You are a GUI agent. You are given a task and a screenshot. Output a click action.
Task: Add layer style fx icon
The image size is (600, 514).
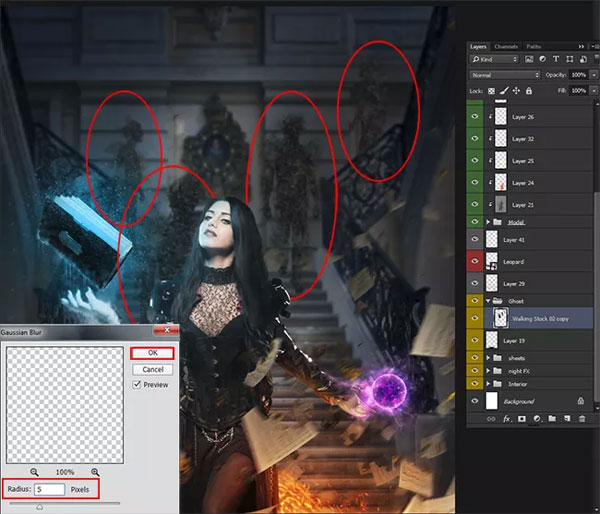point(506,419)
